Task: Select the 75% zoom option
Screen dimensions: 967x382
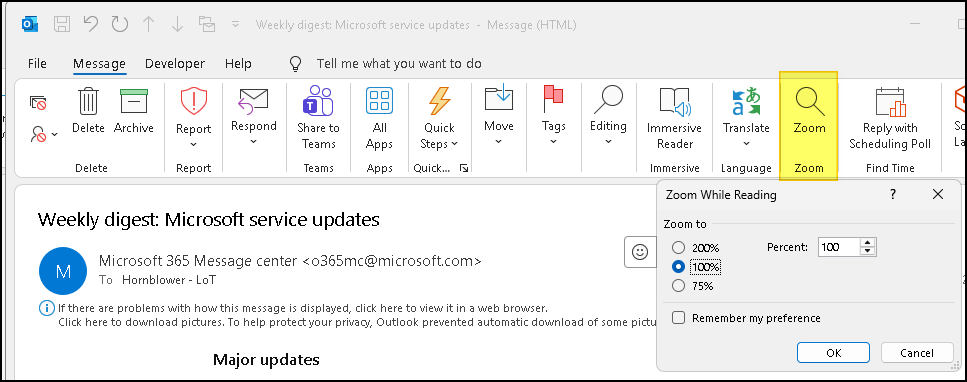Action: tap(678, 286)
